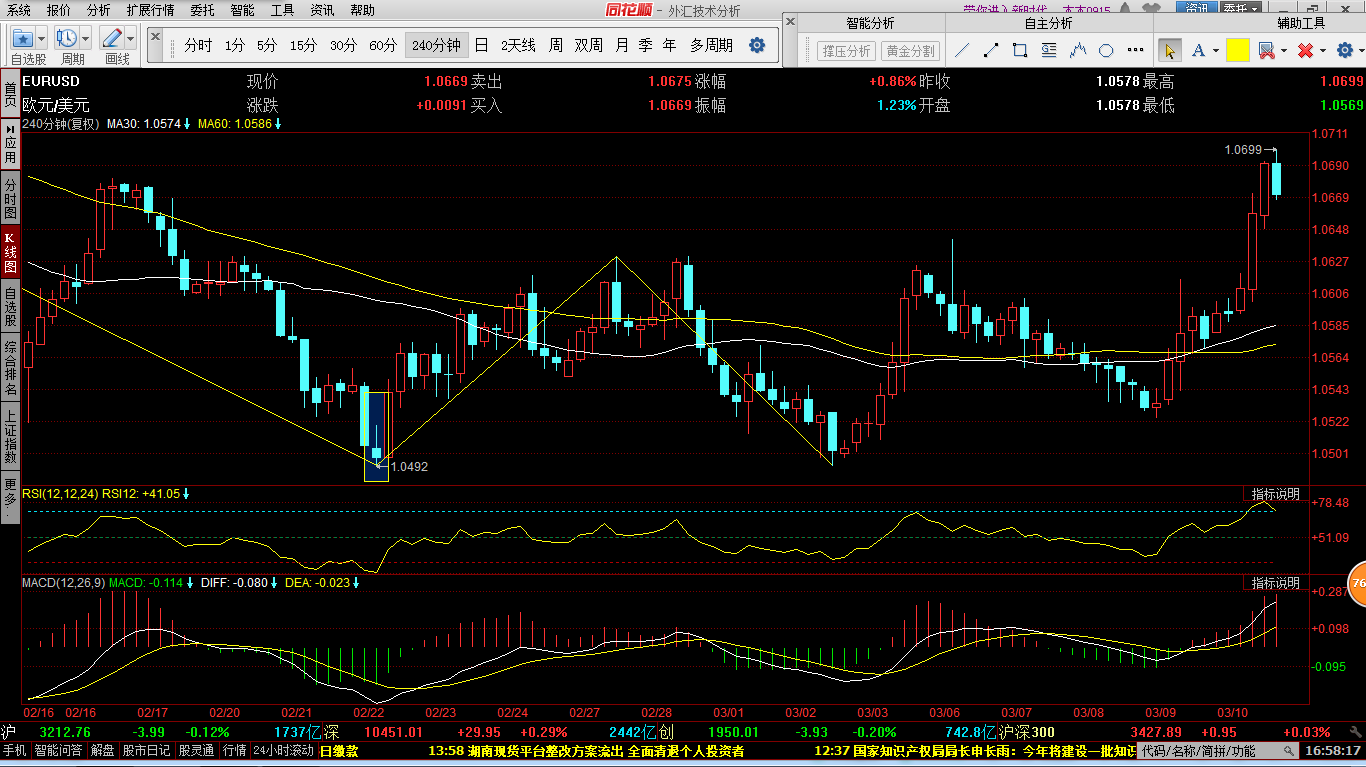Select the 240分钟 period
The height and width of the screenshot is (767, 1366).
tap(436, 45)
